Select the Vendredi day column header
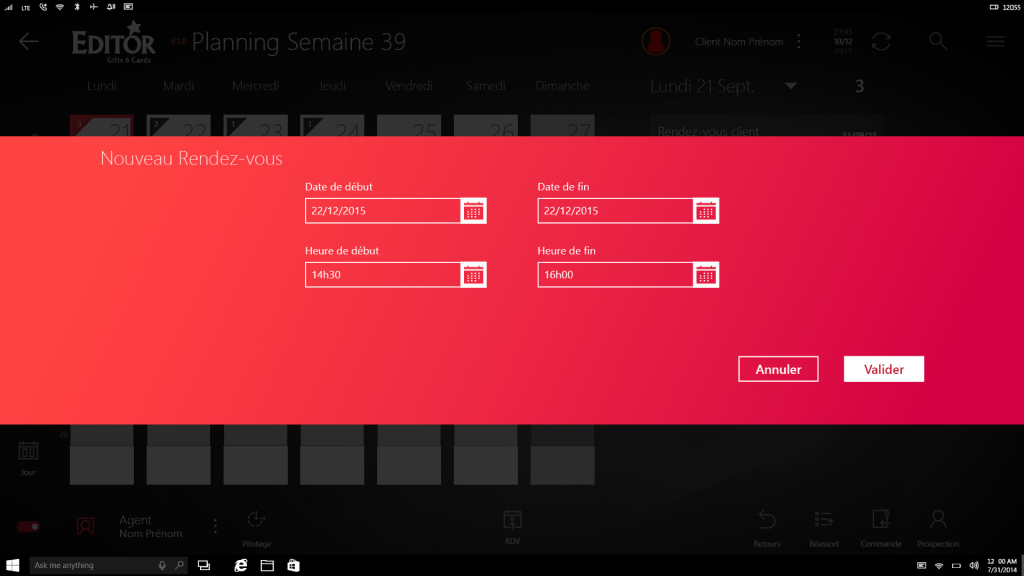Screen dimensions: 1024x576 (x=409, y=86)
